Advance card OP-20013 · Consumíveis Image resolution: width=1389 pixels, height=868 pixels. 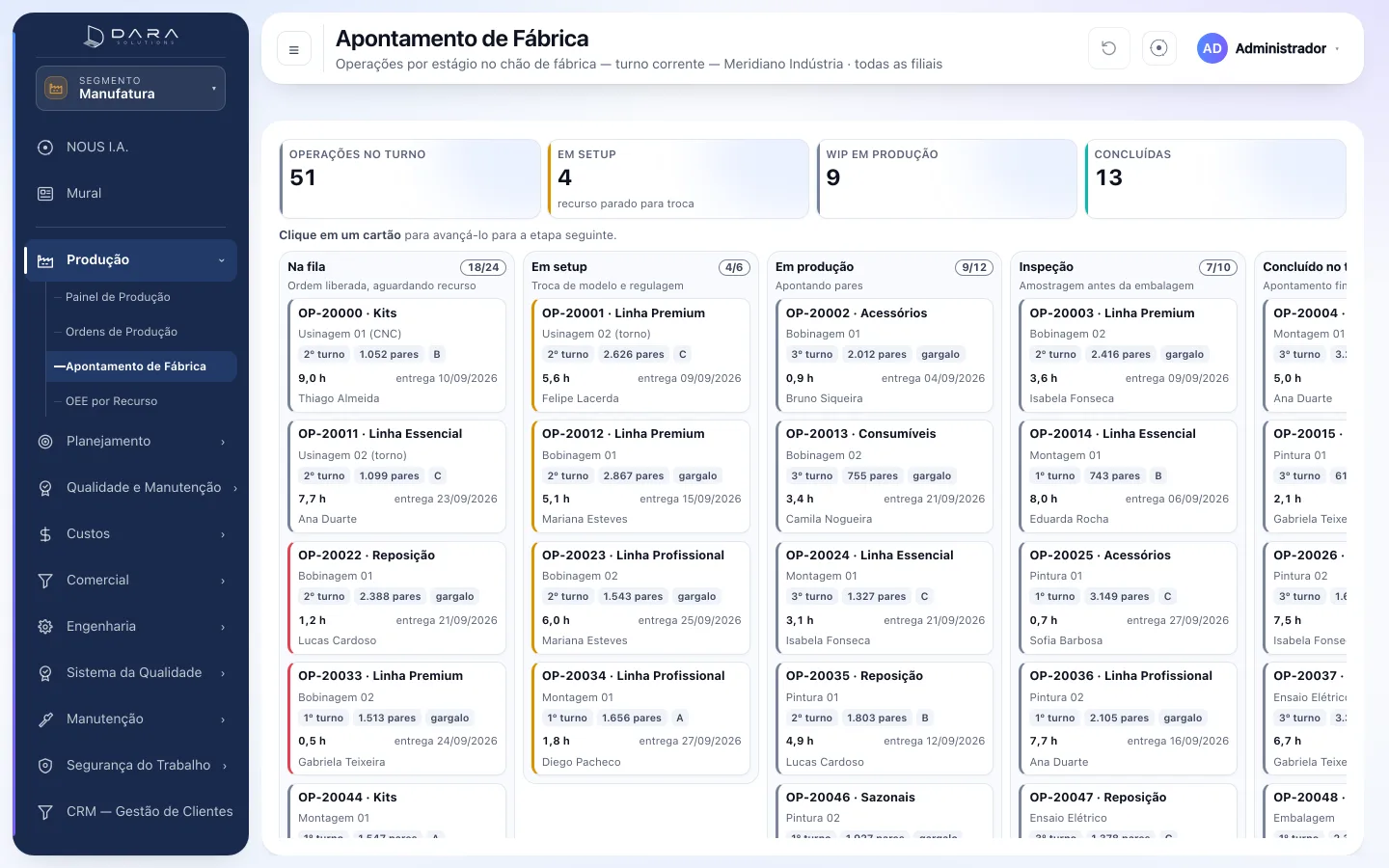click(x=885, y=476)
